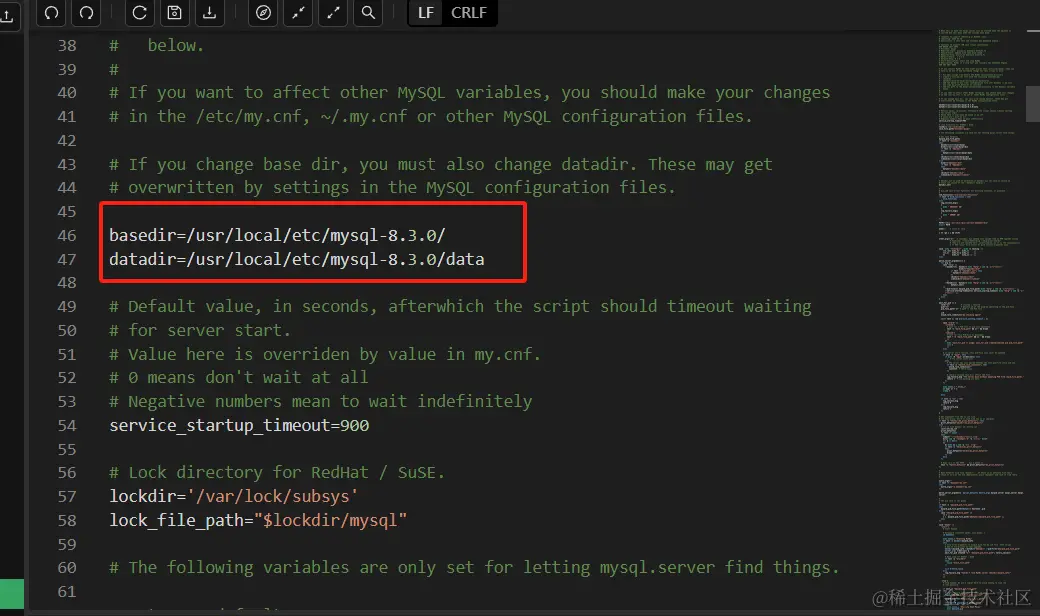
Task: Click comment '# Negative numbers mean to wait indefinitely'
Action: pyautogui.click(x=320, y=402)
